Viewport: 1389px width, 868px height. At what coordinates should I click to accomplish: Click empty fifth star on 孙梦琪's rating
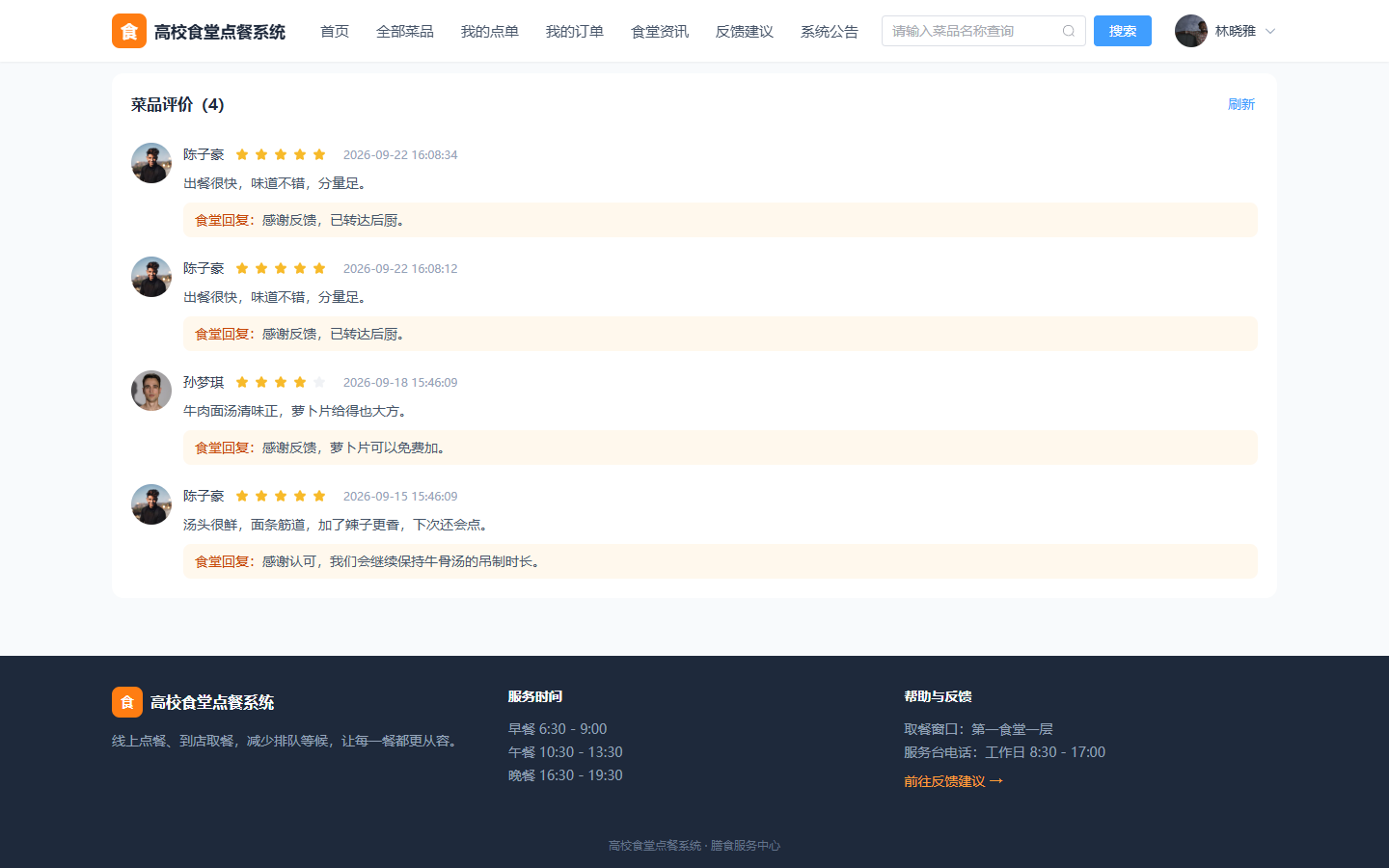tap(319, 382)
